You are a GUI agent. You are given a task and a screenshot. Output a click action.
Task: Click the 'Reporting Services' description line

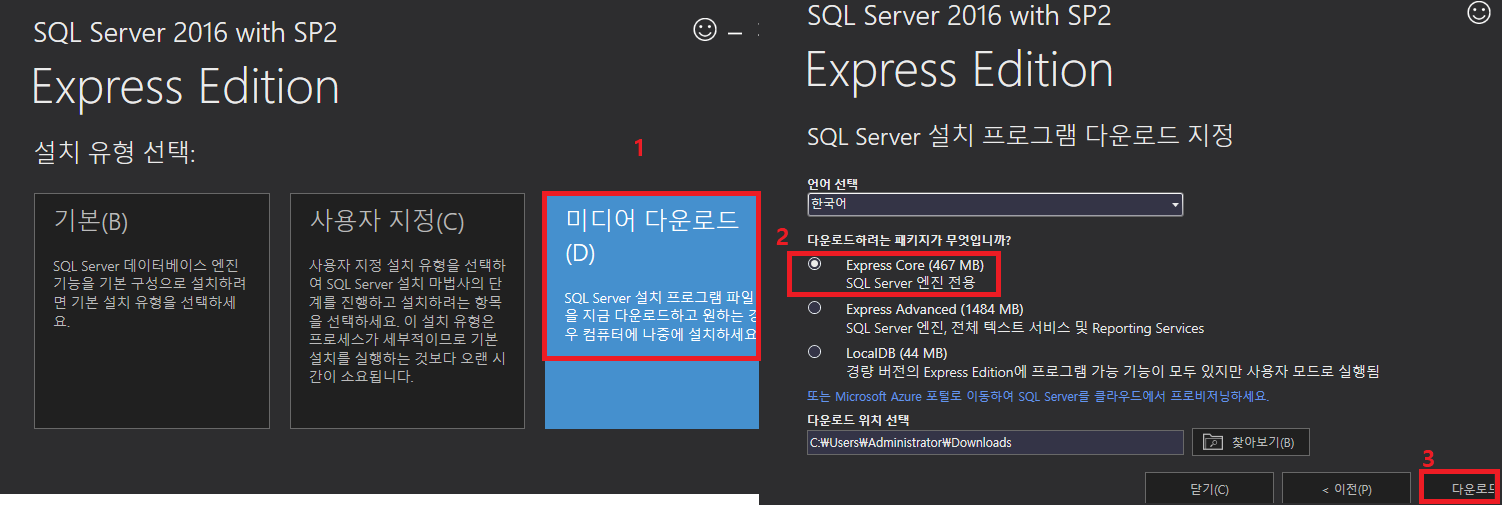pyautogui.click(x=1025, y=328)
